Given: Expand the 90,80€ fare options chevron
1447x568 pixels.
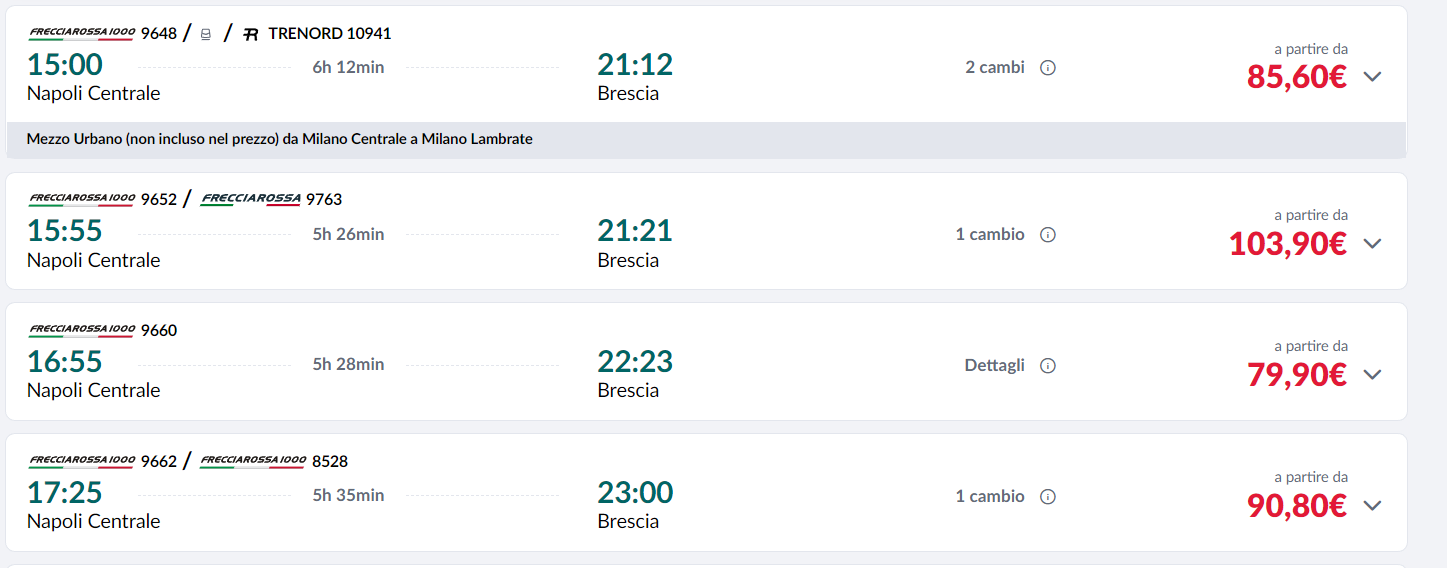Looking at the screenshot, I should pyautogui.click(x=1372, y=505).
